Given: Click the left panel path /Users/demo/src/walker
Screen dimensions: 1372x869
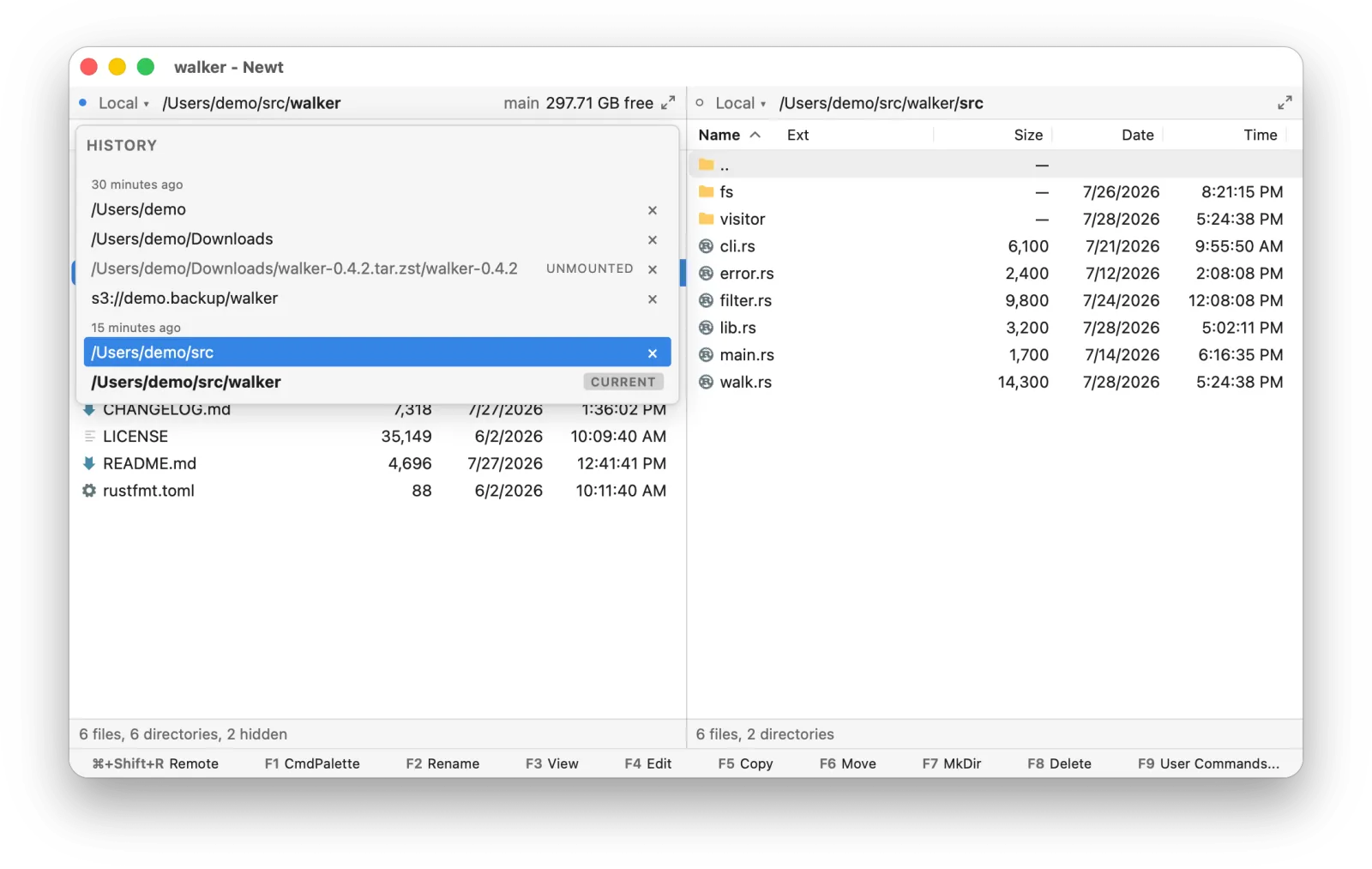Looking at the screenshot, I should 251,103.
